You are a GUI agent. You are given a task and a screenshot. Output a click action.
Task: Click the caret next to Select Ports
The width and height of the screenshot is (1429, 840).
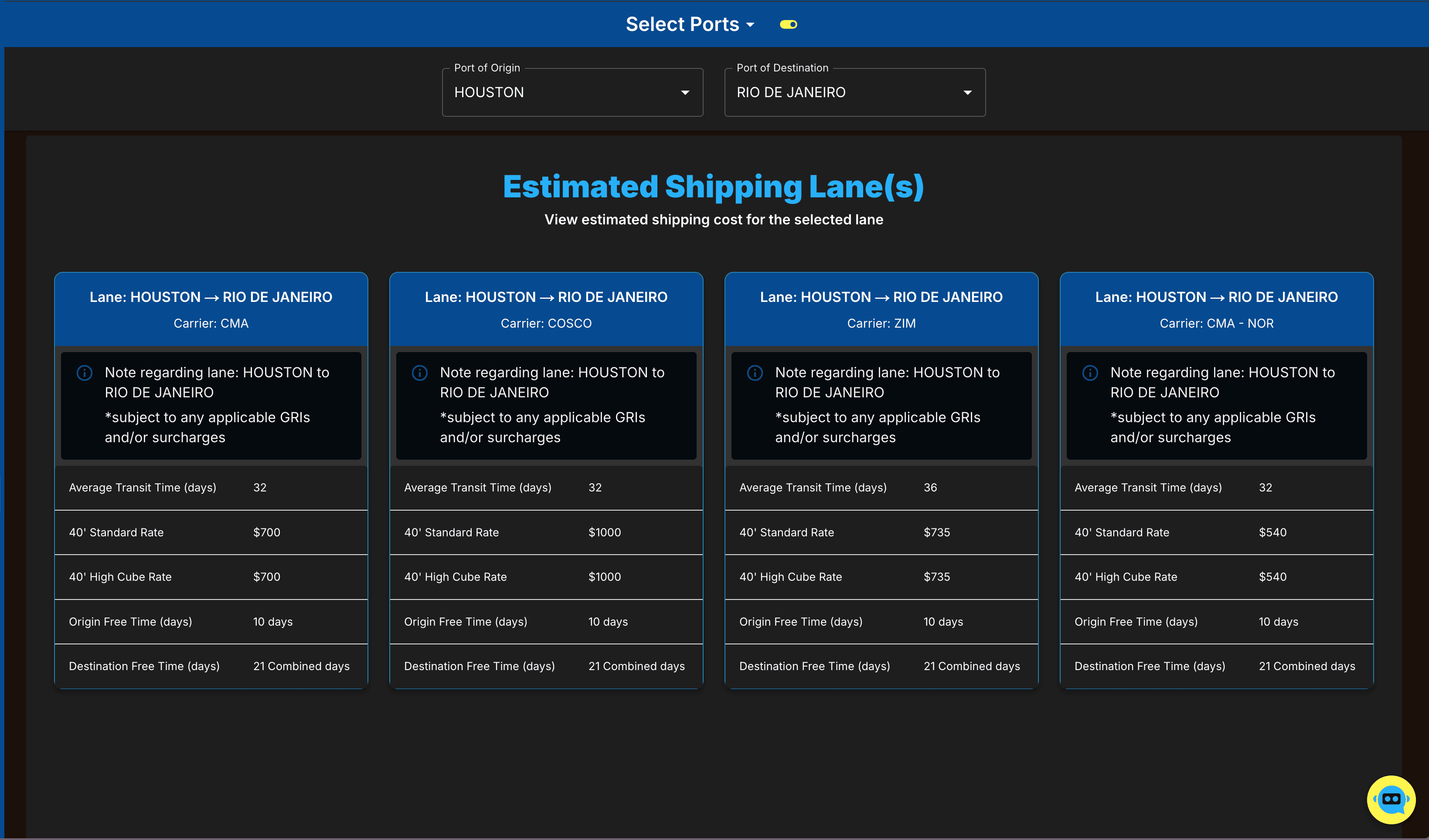tap(750, 25)
